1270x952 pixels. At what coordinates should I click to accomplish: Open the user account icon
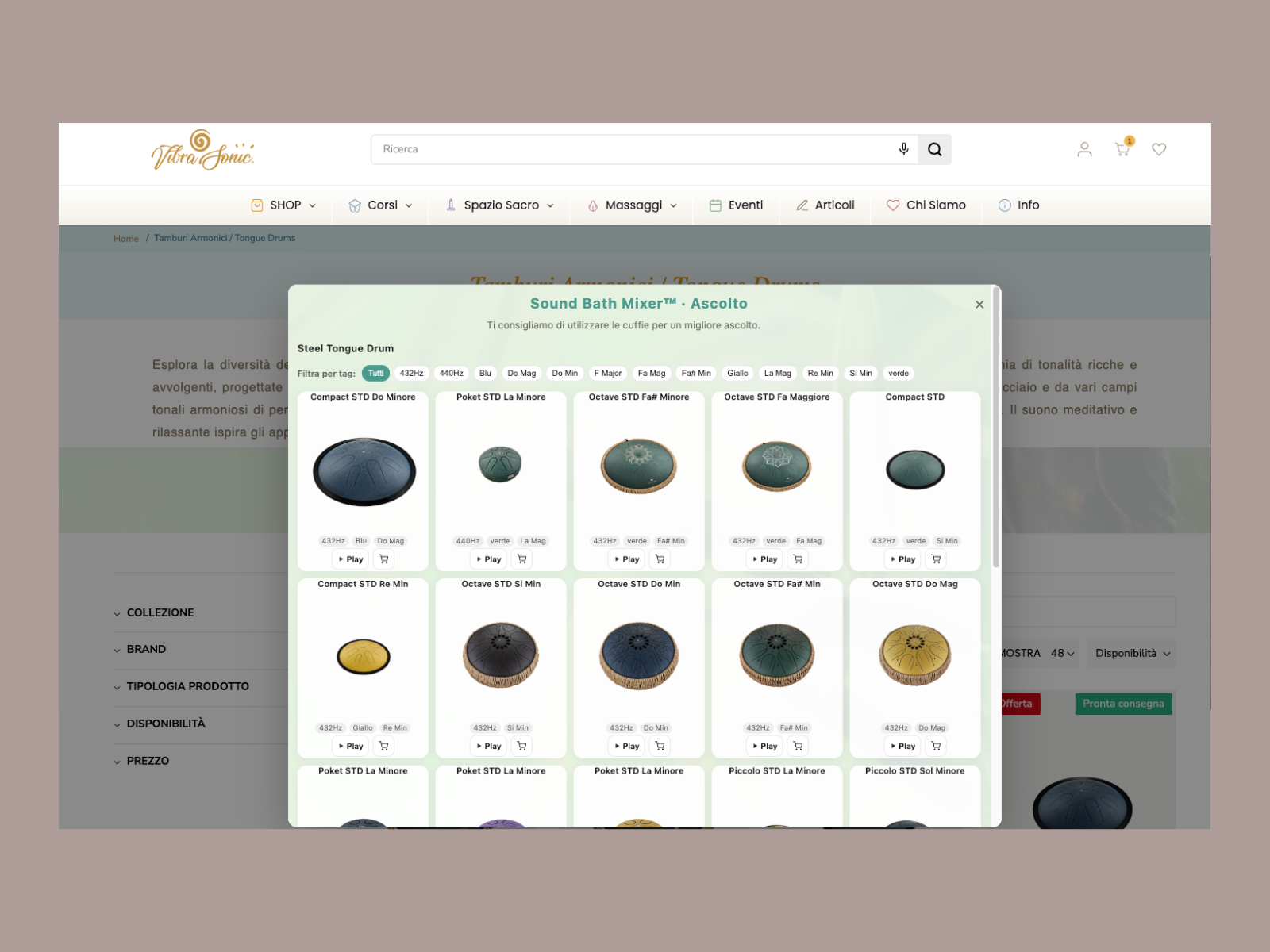tap(1084, 149)
